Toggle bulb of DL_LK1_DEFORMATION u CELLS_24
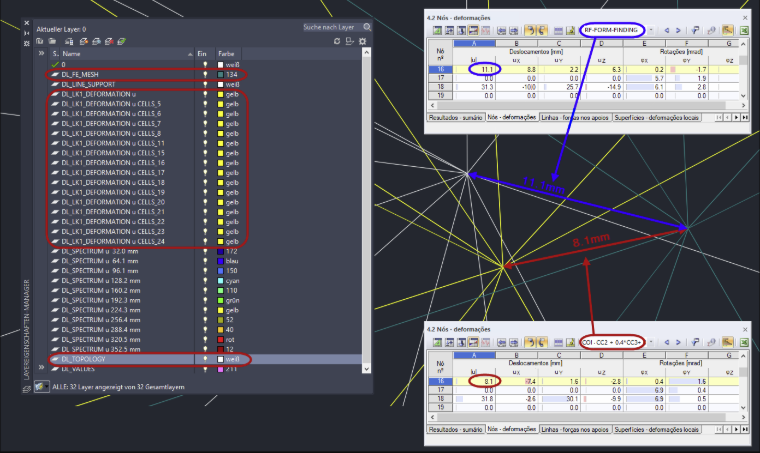This screenshot has width=760, height=453. tap(206, 241)
